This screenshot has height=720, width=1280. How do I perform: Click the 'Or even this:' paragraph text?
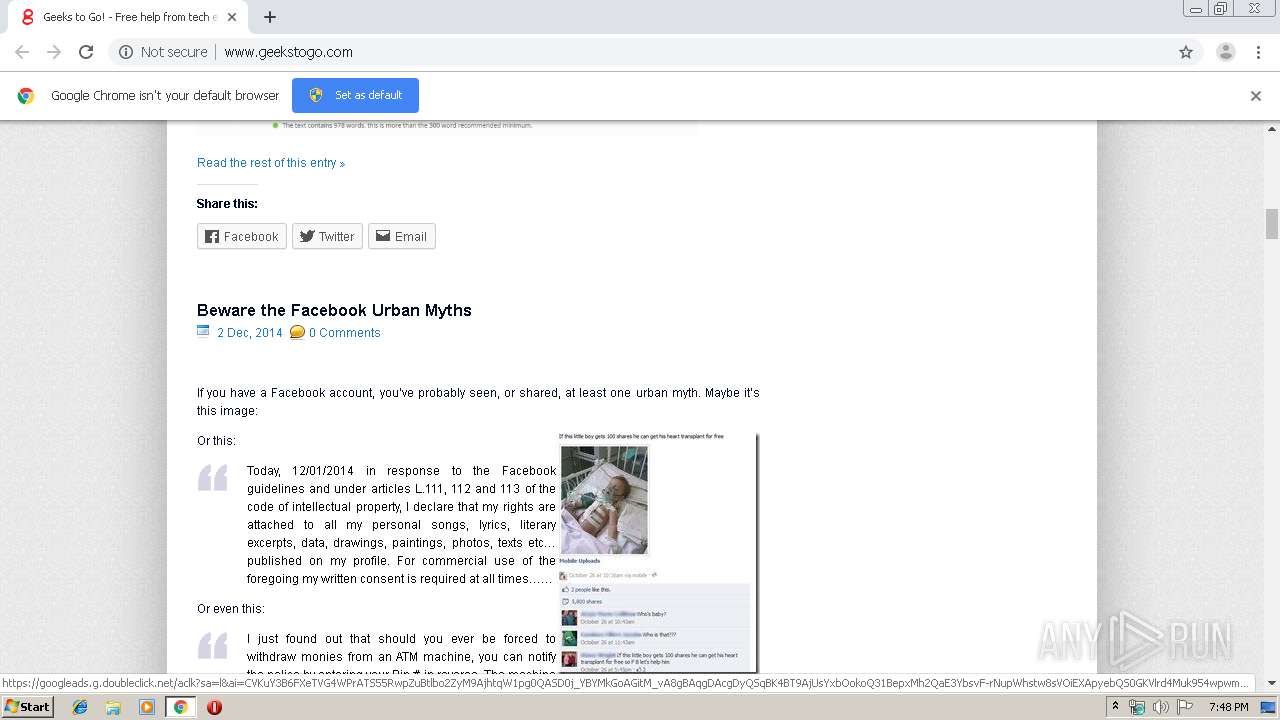point(231,609)
